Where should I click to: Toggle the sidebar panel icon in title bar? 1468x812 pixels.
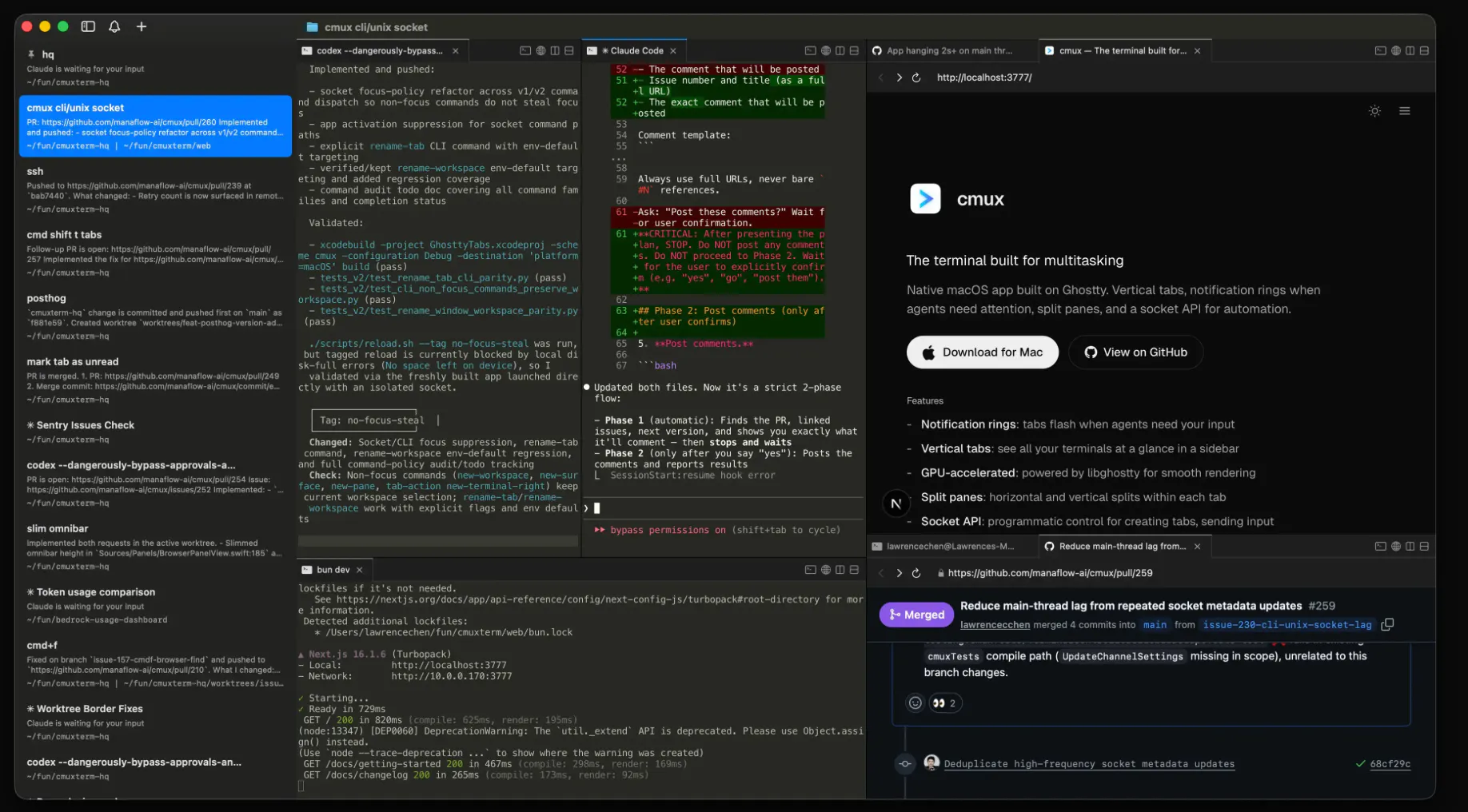88,26
